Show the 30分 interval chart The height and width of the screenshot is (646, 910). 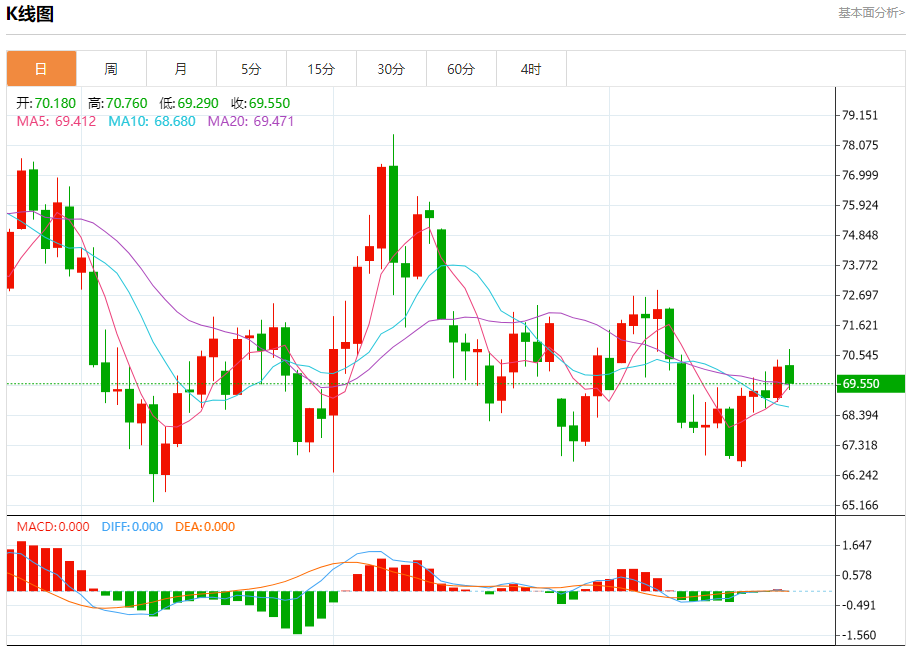click(391, 69)
